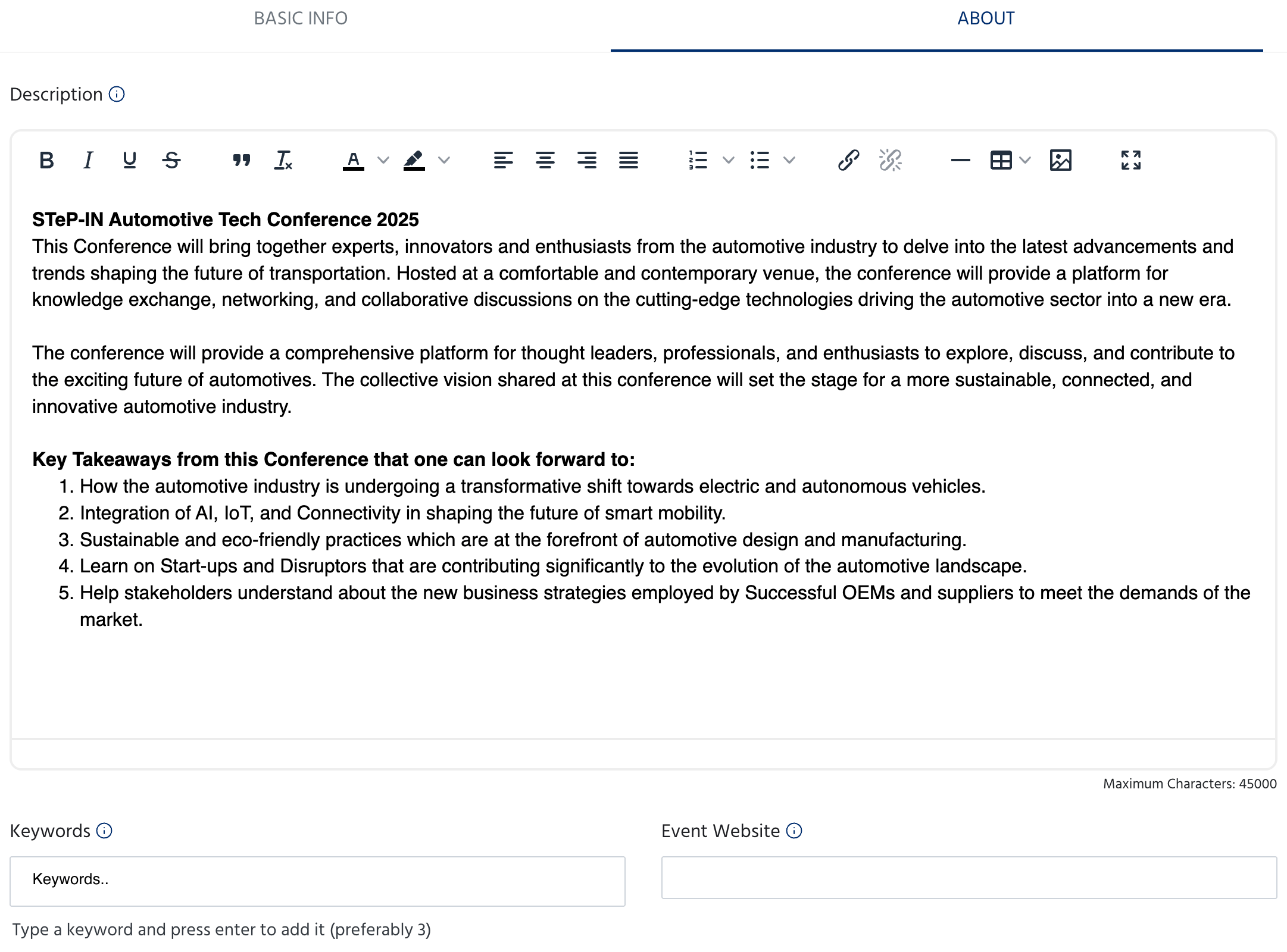The height and width of the screenshot is (952, 1287).
Task: Click the "Type a keyword and press enter" hint
Action: point(221,929)
